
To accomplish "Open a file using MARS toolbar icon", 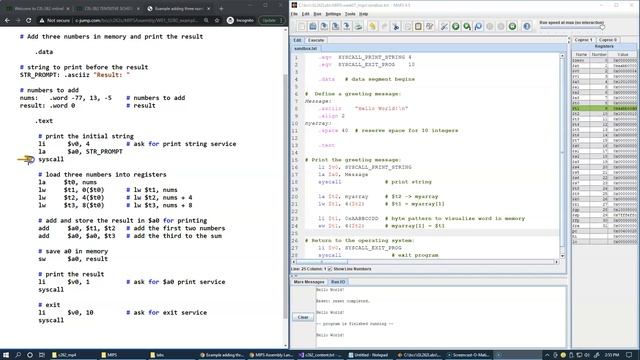I will tap(313, 27).
